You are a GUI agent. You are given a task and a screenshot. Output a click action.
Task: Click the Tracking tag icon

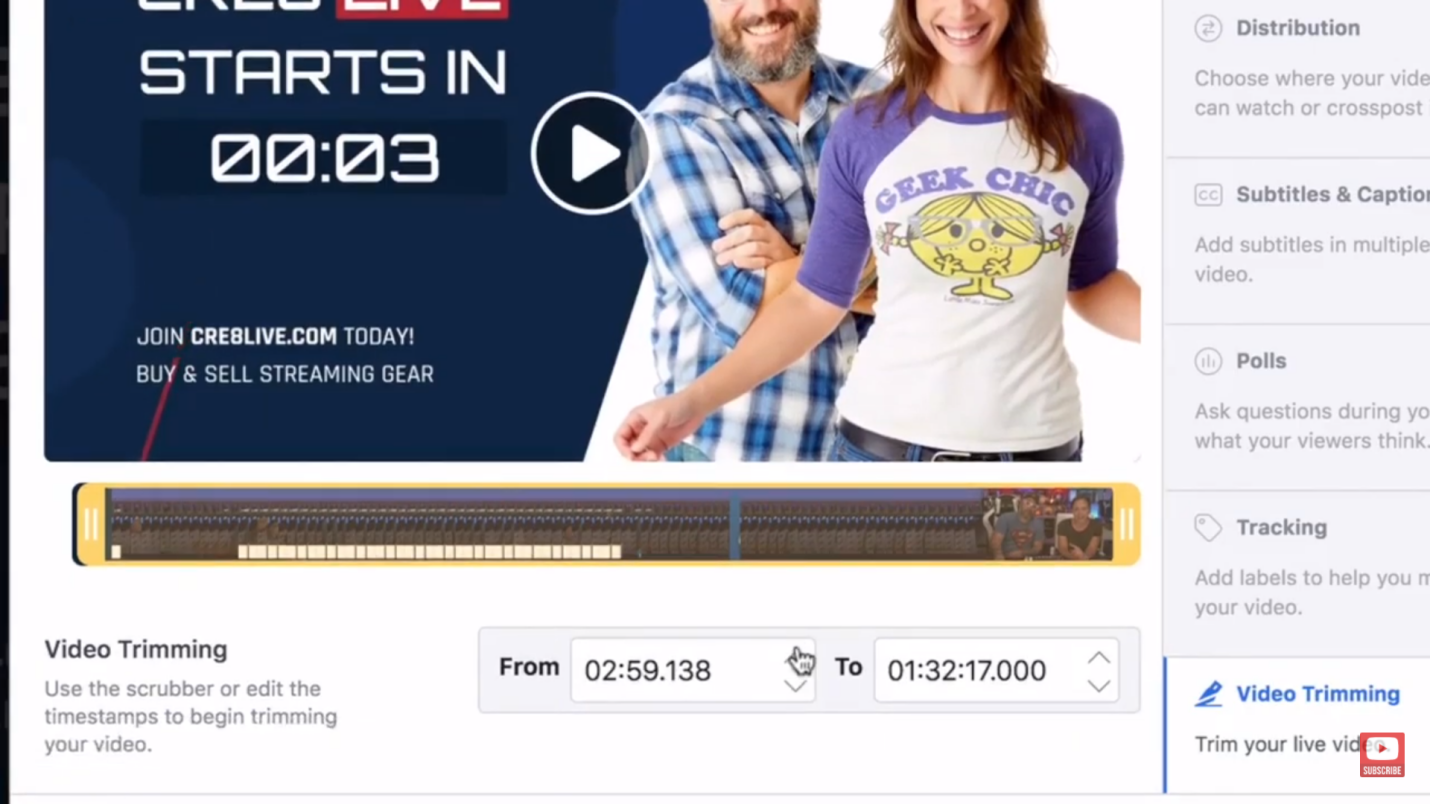(x=1208, y=527)
